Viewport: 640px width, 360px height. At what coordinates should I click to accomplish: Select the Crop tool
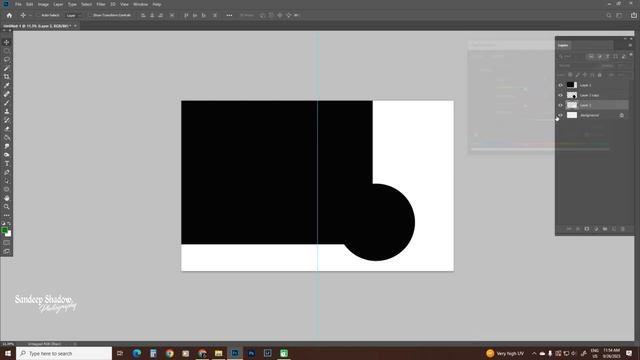point(7,77)
